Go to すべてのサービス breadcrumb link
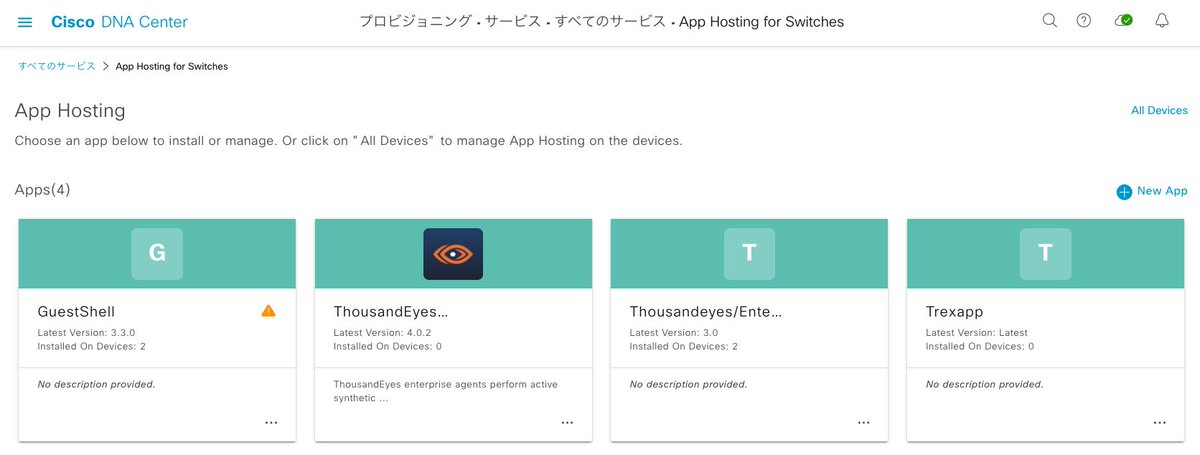Viewport: 1200px width, 455px height. point(57,66)
